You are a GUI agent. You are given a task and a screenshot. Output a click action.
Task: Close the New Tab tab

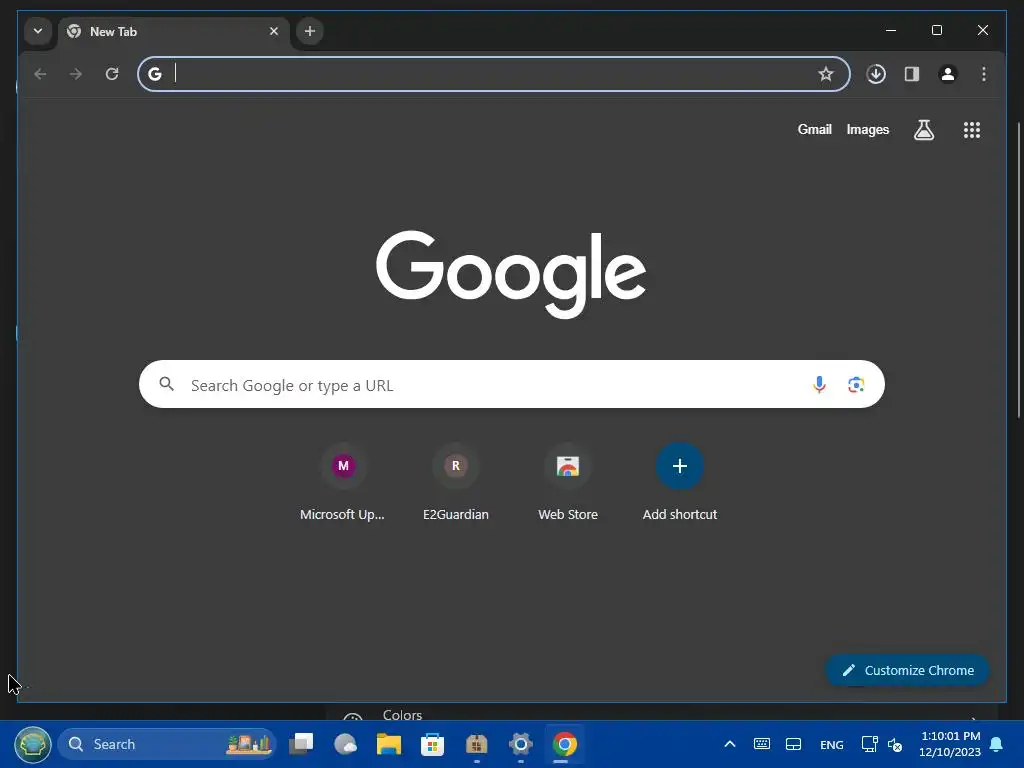tap(274, 31)
